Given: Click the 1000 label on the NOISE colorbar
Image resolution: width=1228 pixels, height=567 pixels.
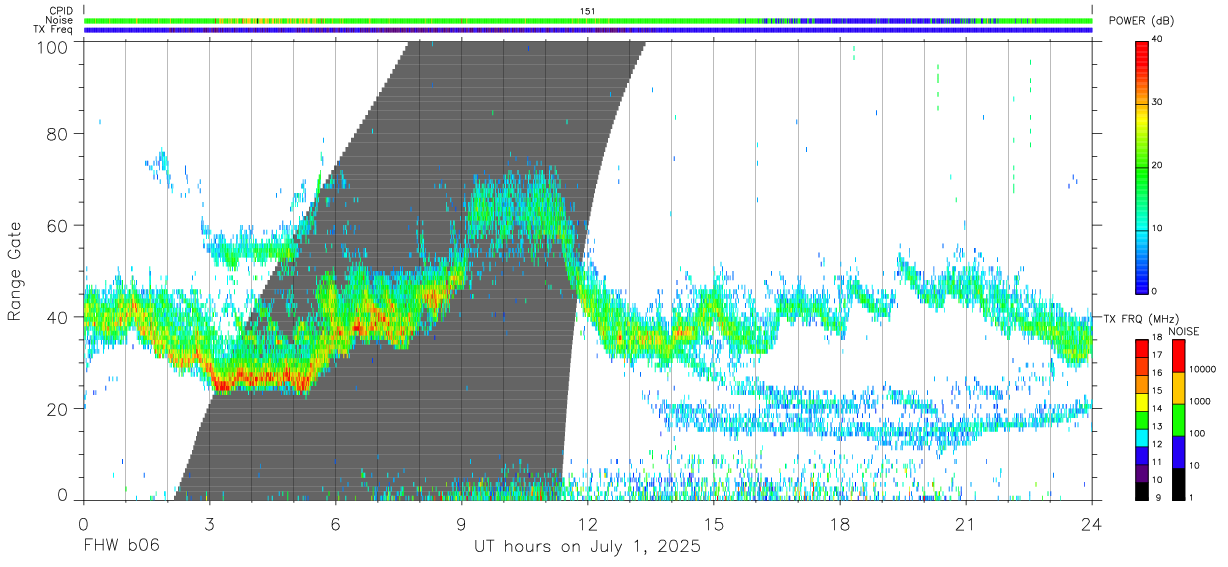Looking at the screenshot, I should (1200, 402).
